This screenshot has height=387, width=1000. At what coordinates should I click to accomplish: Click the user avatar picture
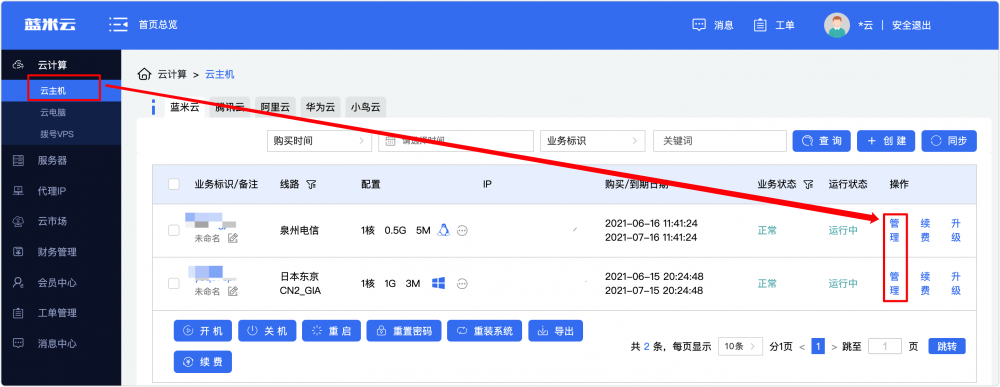pos(836,25)
